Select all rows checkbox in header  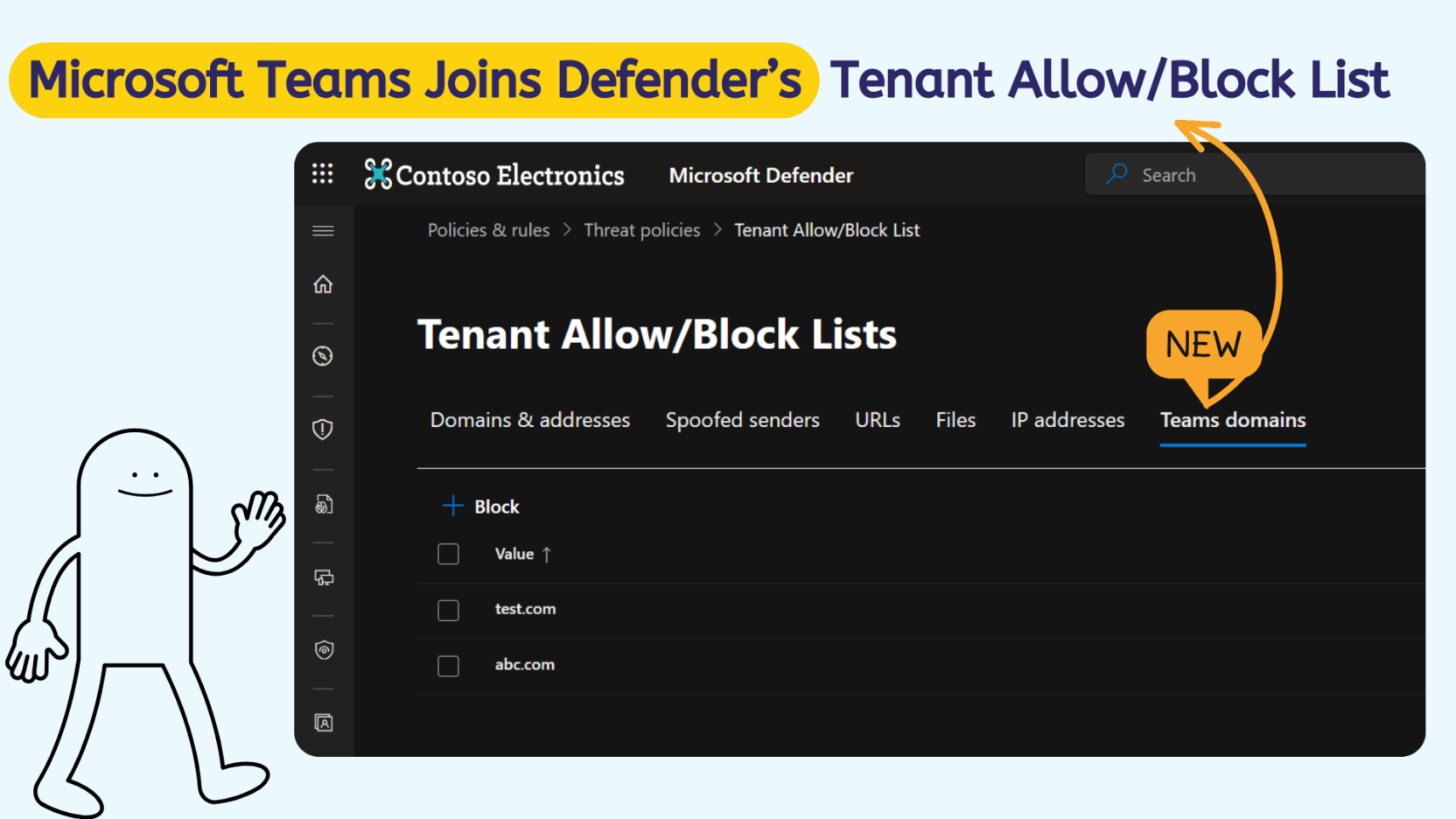tap(448, 554)
